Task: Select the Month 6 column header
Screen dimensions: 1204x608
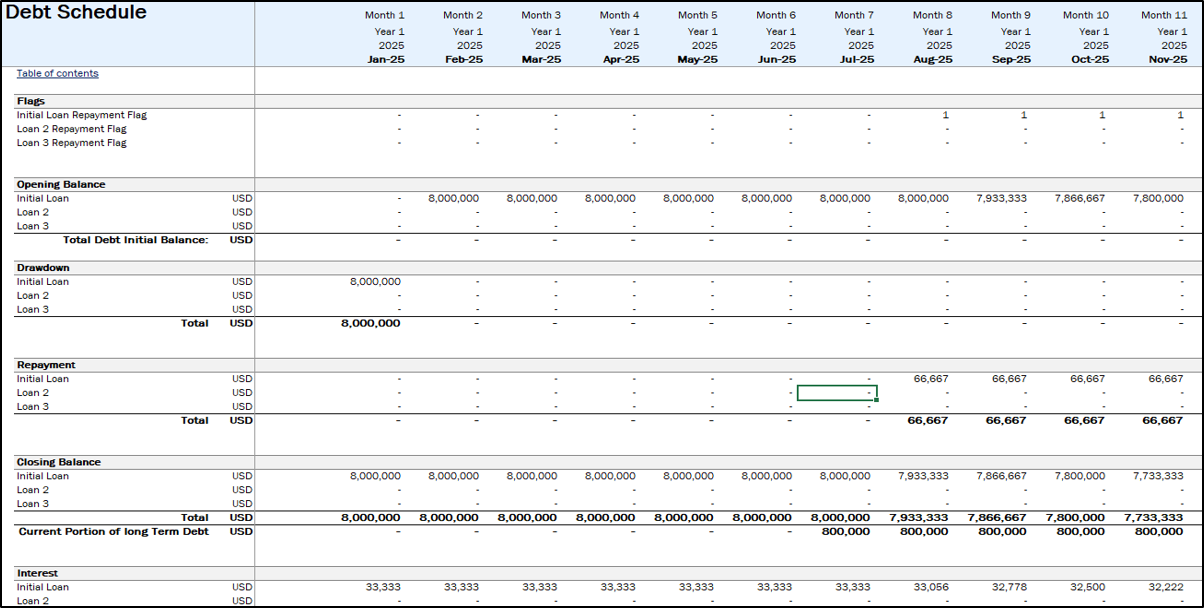Action: tap(776, 15)
